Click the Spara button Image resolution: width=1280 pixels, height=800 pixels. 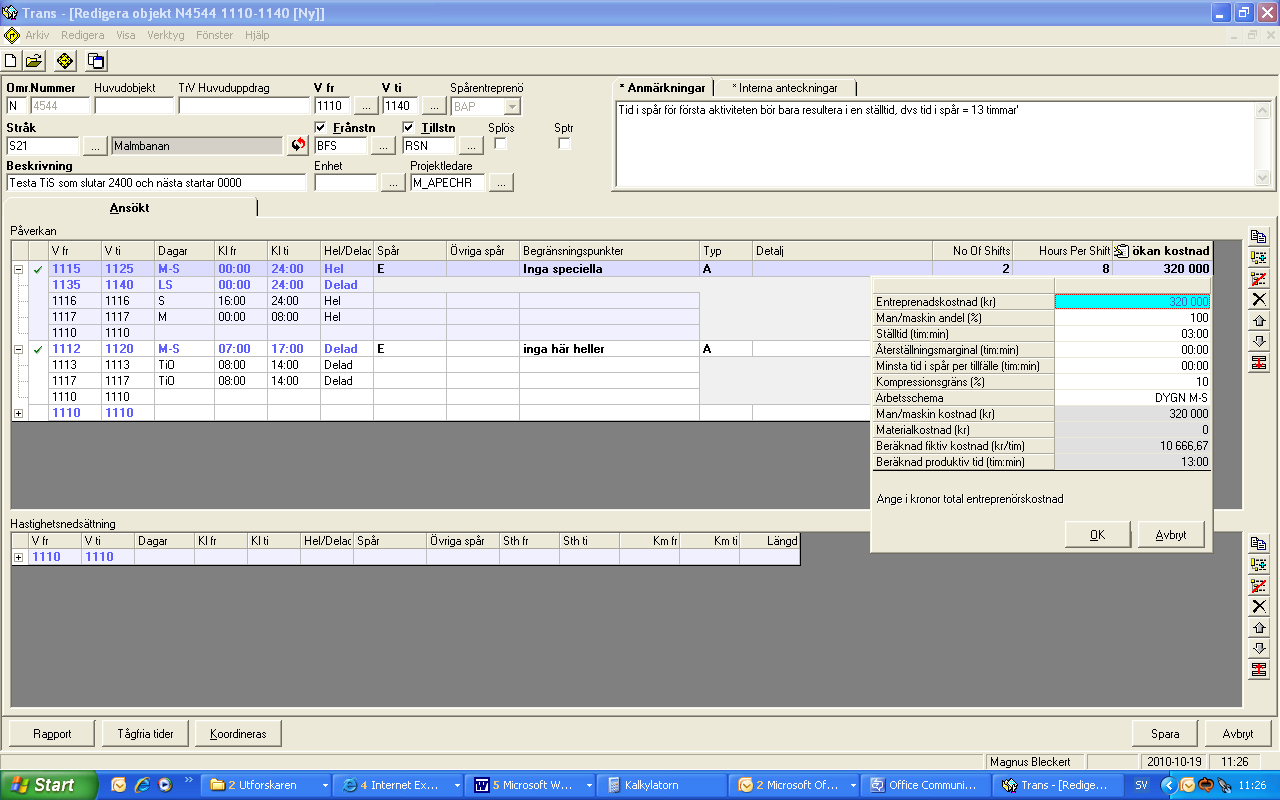[1165, 734]
